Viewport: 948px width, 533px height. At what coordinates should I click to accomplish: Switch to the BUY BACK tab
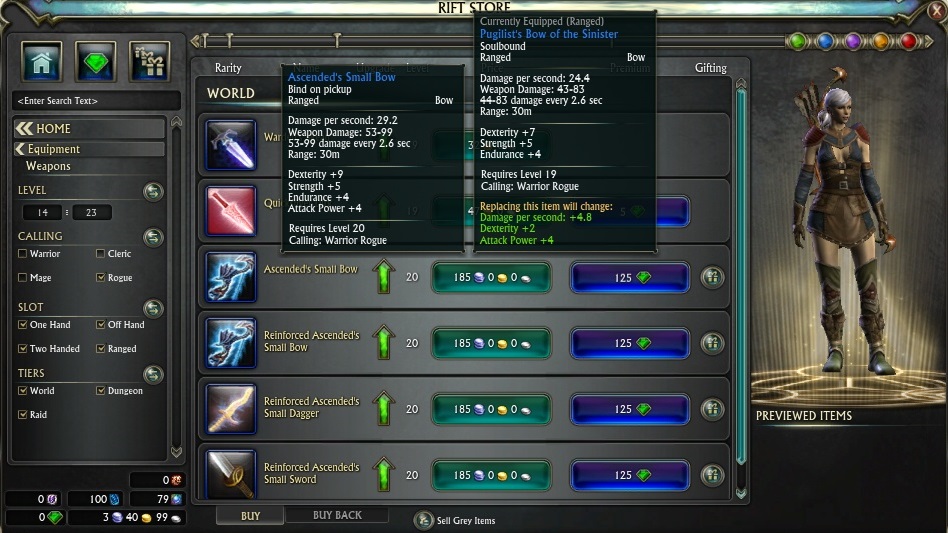point(337,515)
